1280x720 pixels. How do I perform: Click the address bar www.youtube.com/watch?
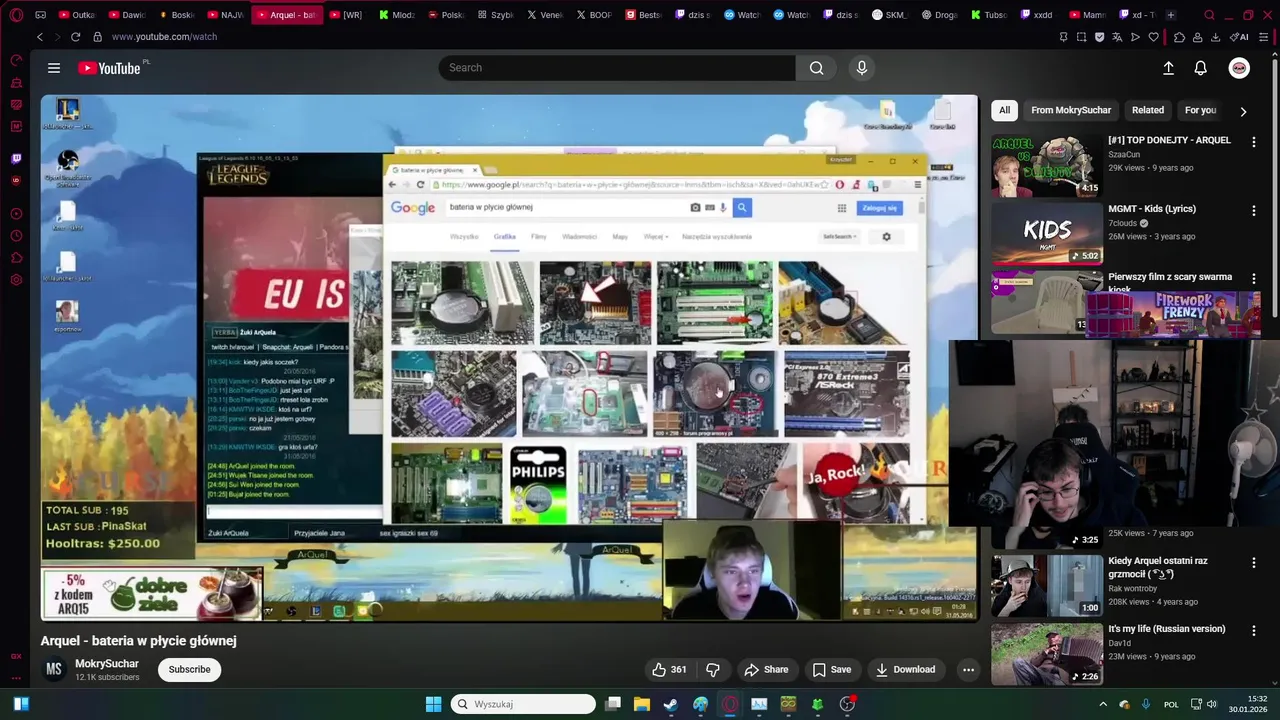pyautogui.click(x=164, y=37)
